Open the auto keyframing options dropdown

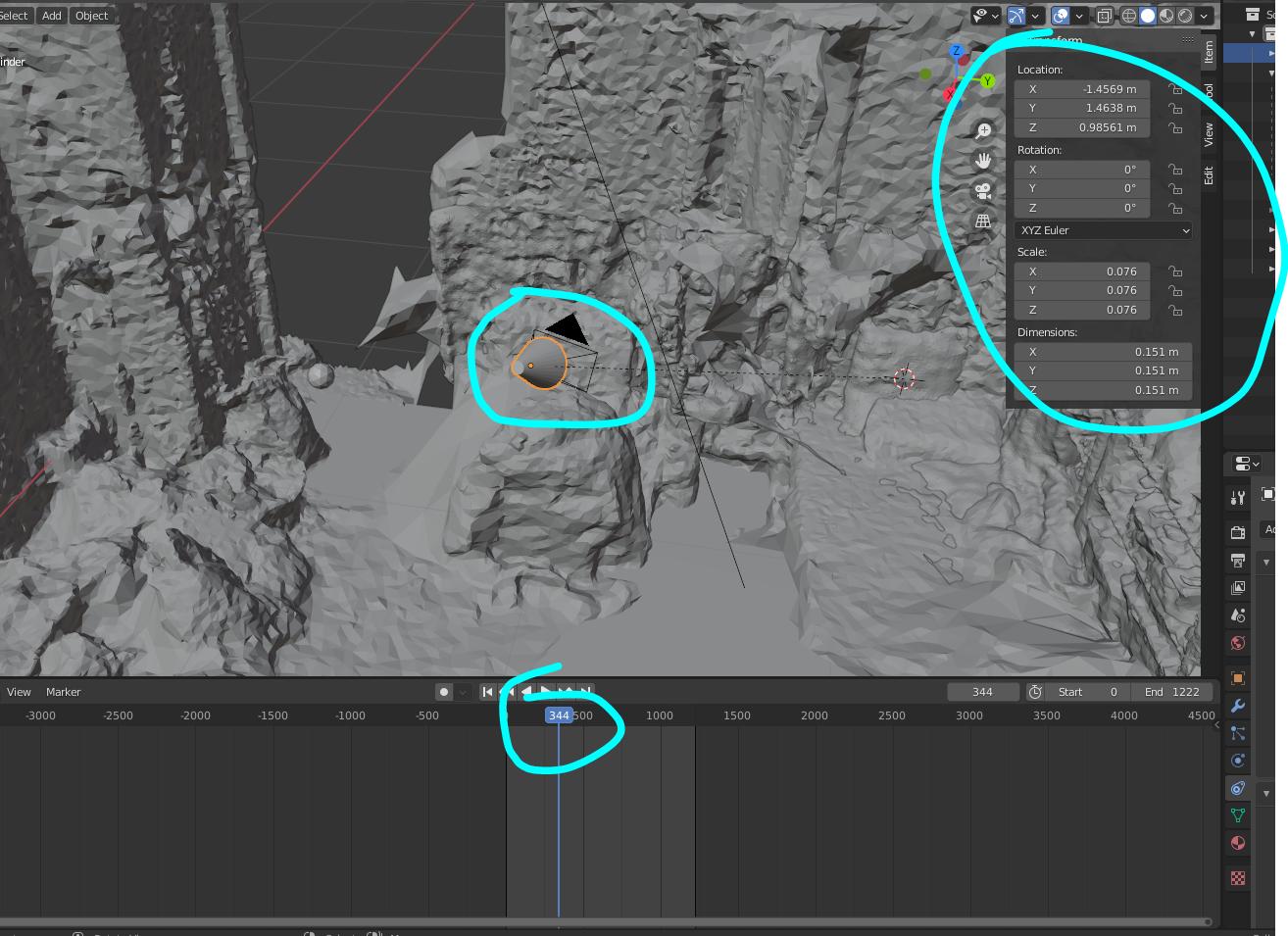464,692
